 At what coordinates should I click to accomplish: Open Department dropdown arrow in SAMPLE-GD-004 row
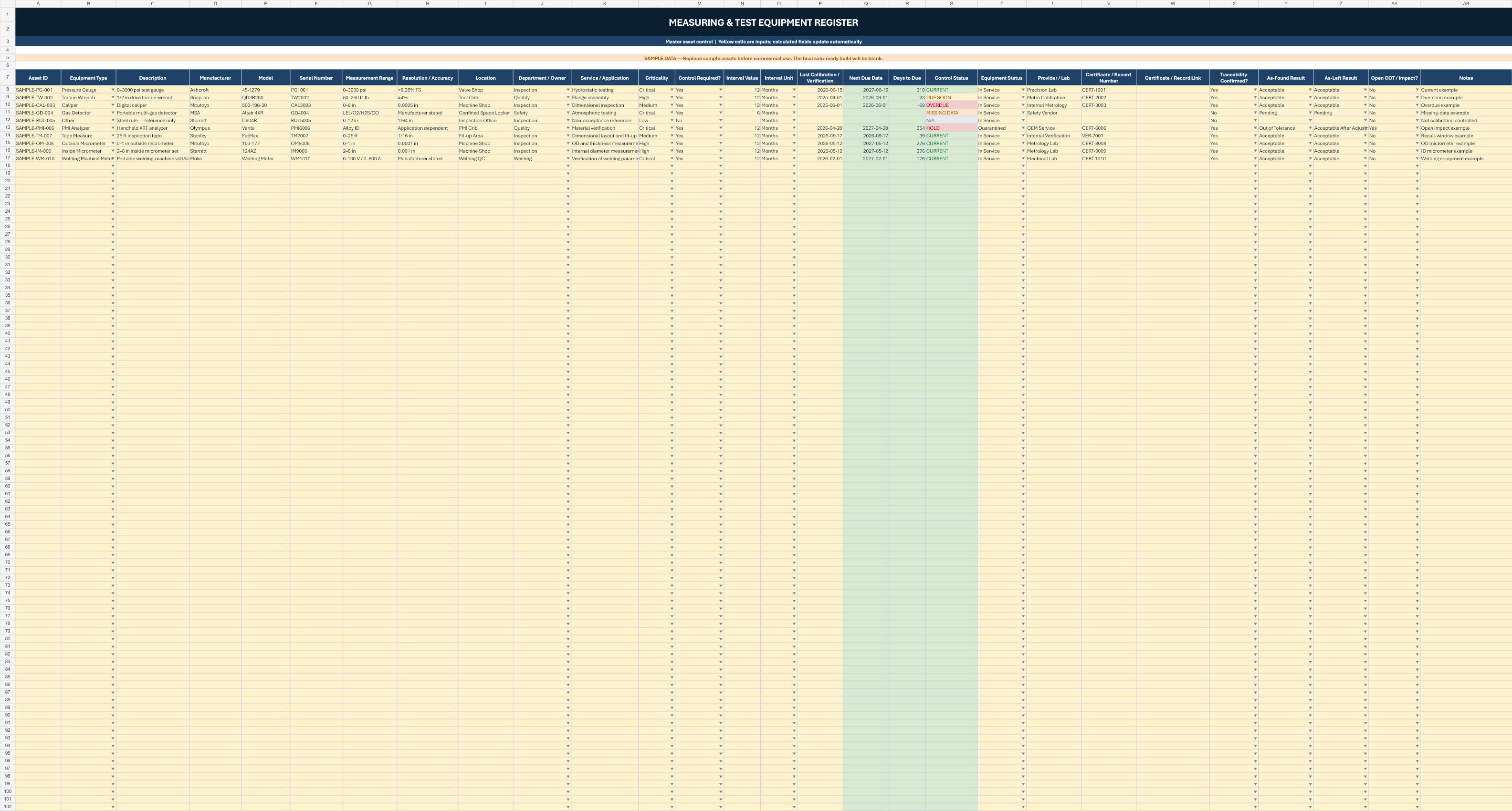click(x=567, y=113)
